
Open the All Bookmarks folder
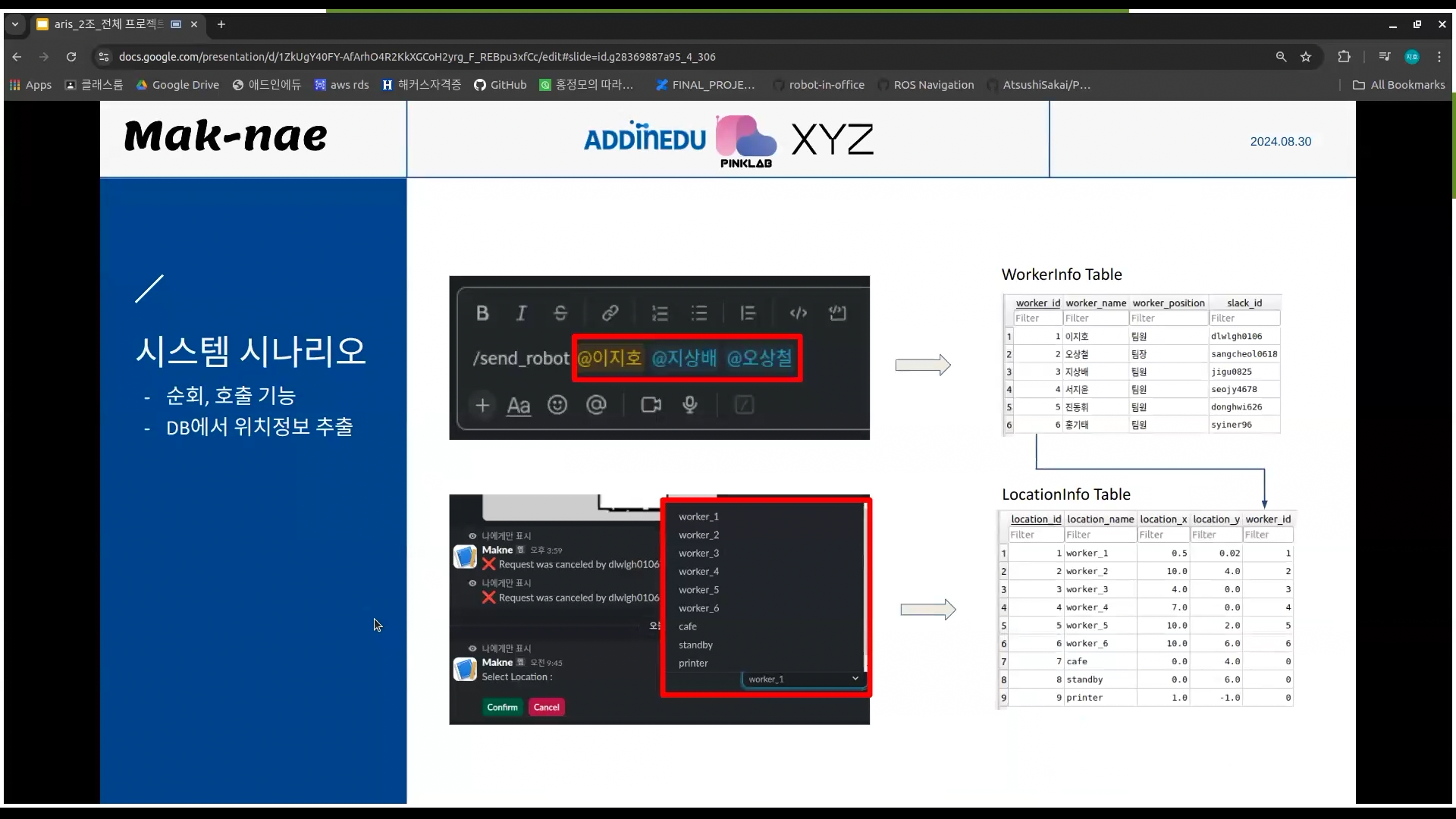click(1399, 85)
